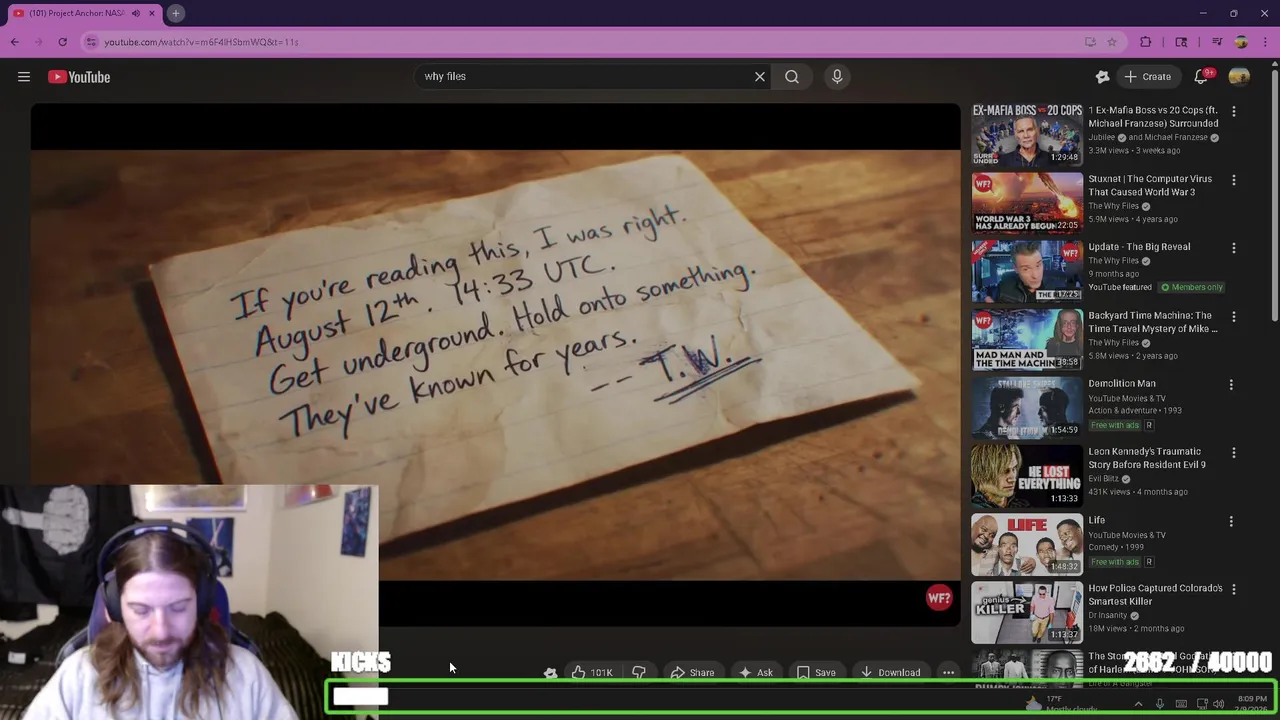Click the Ask button below the video
1280x720 pixels.
point(755,673)
